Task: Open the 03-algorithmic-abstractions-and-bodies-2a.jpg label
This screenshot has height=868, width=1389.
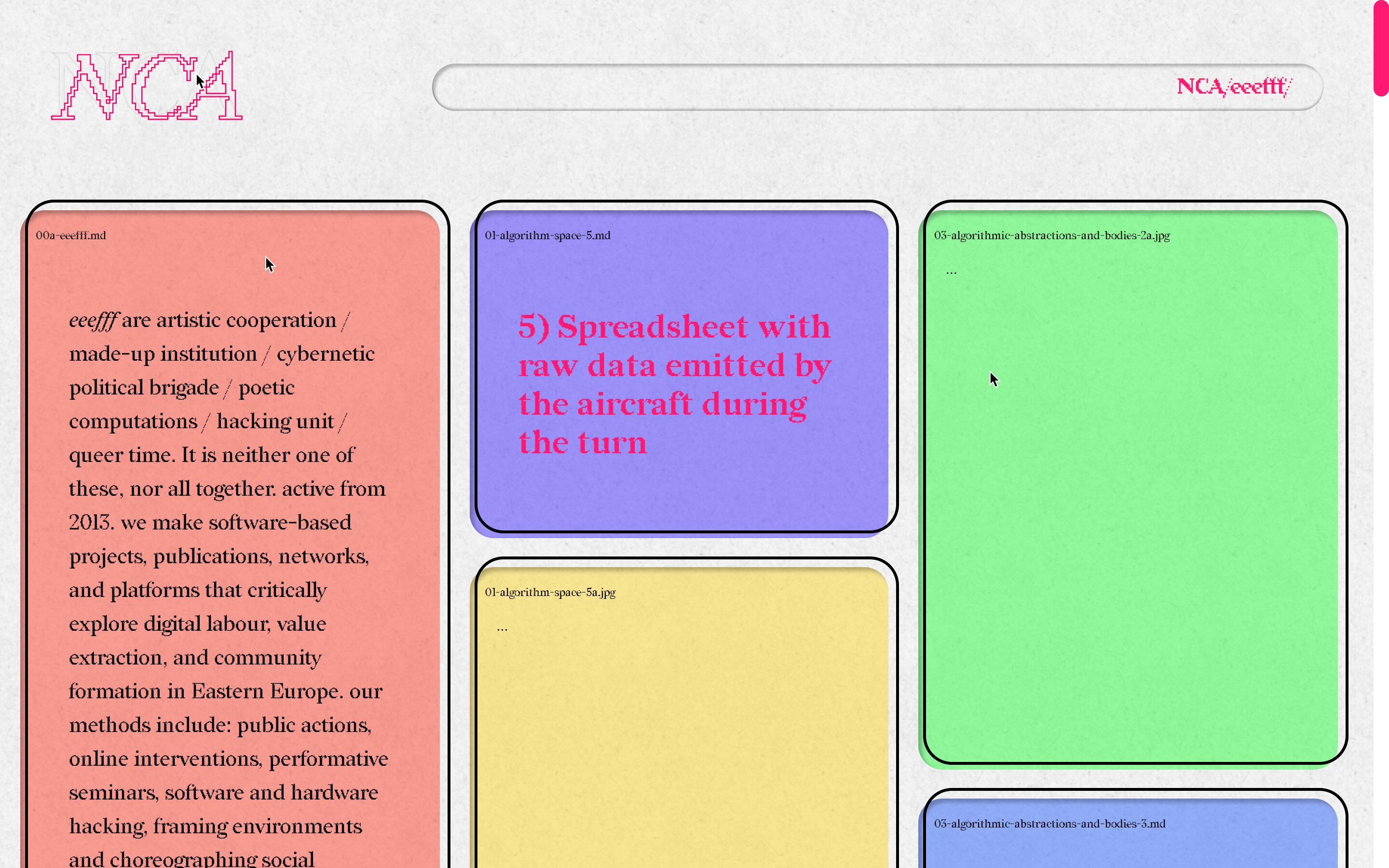Action: click(x=1051, y=235)
